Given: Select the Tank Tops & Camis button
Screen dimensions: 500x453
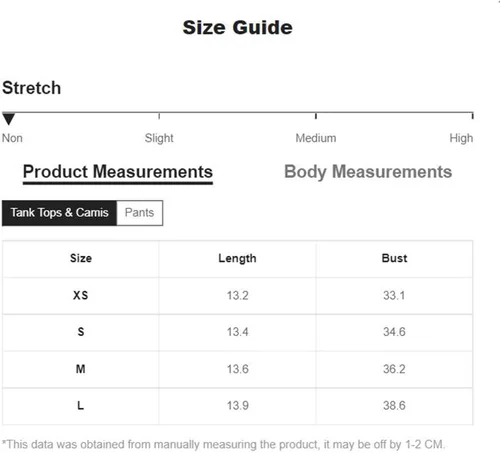Looking at the screenshot, I should click(x=59, y=213).
